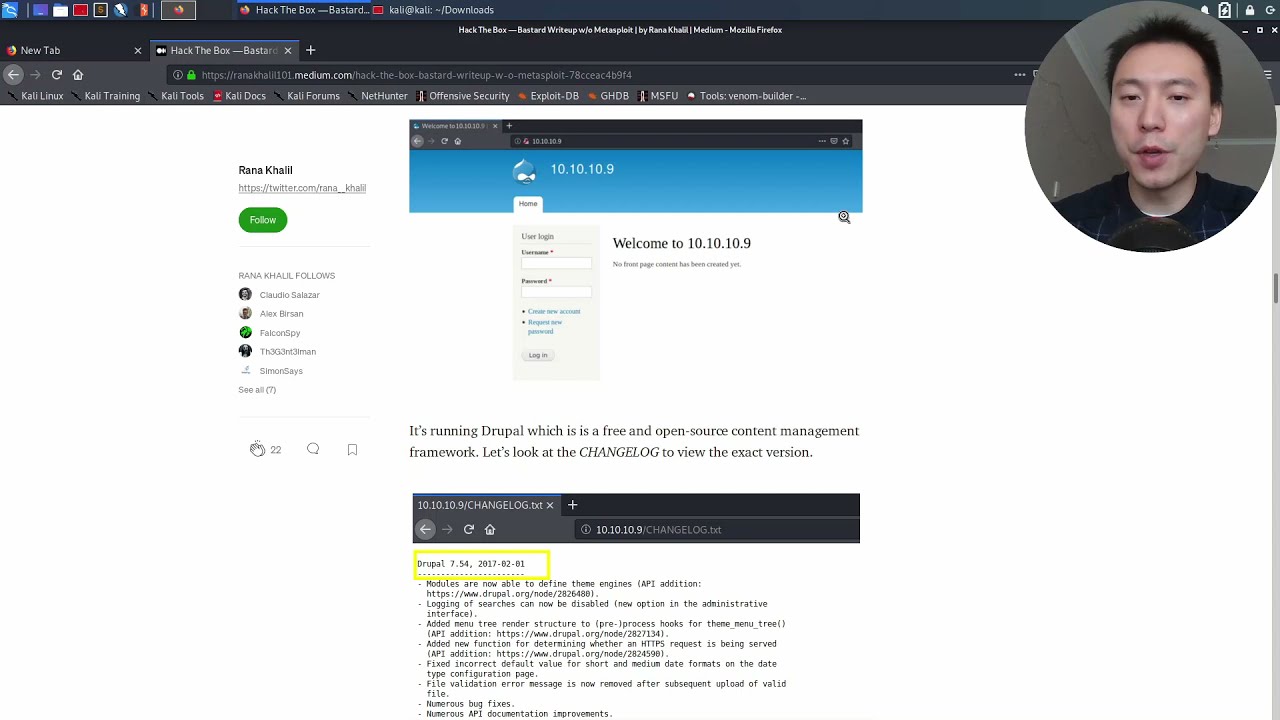This screenshot has width=1280, height=720.
Task: Click the RANA KHALIL FOLLOWS heading
Action: coord(286,276)
